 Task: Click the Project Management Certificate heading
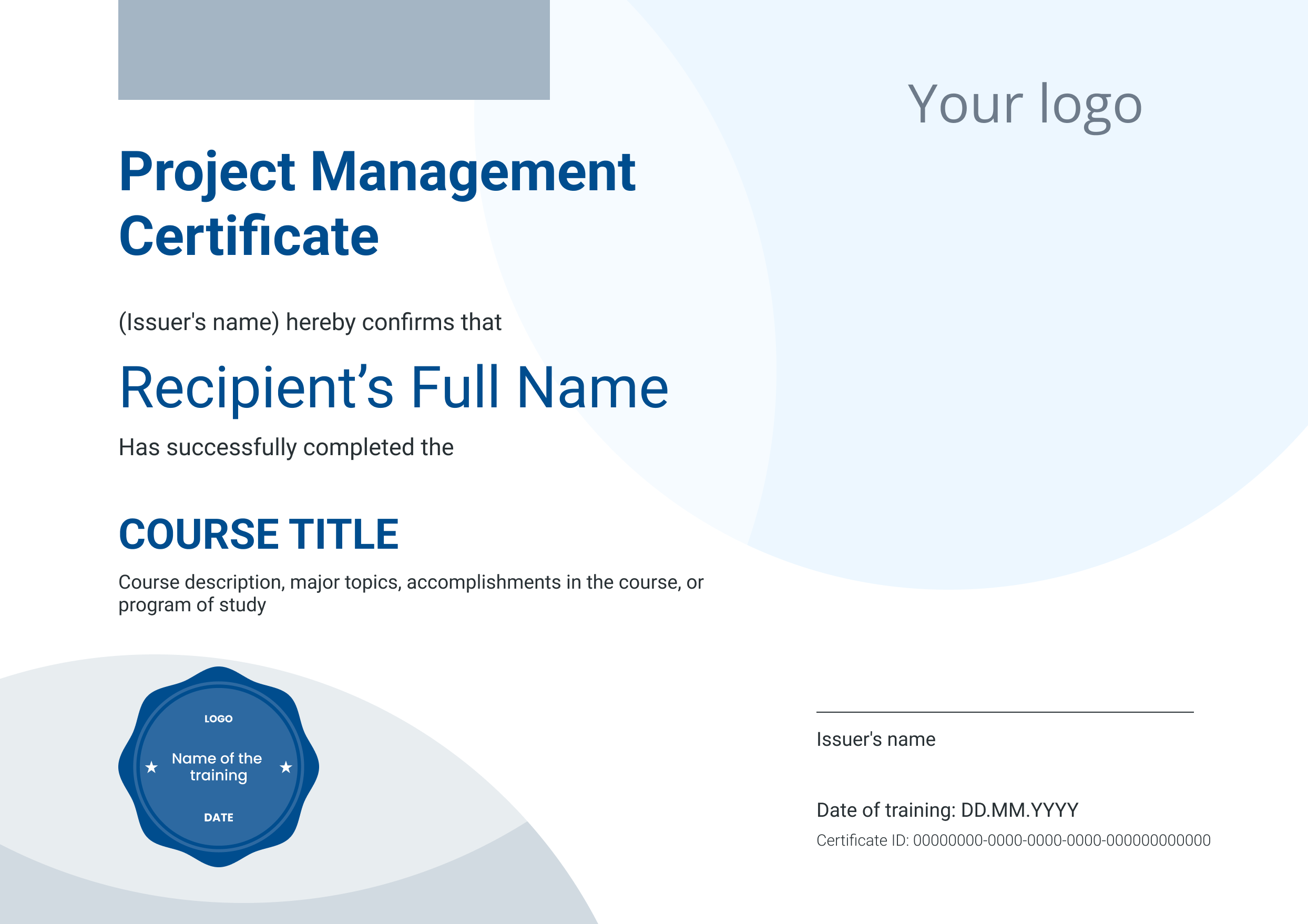377,202
